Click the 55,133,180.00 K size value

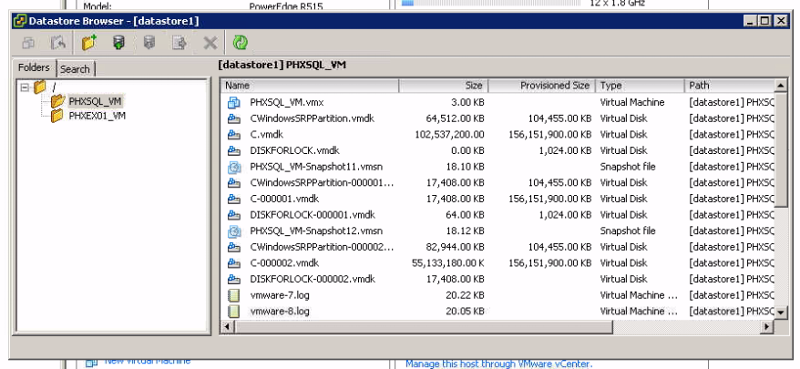pyautogui.click(x=448, y=263)
